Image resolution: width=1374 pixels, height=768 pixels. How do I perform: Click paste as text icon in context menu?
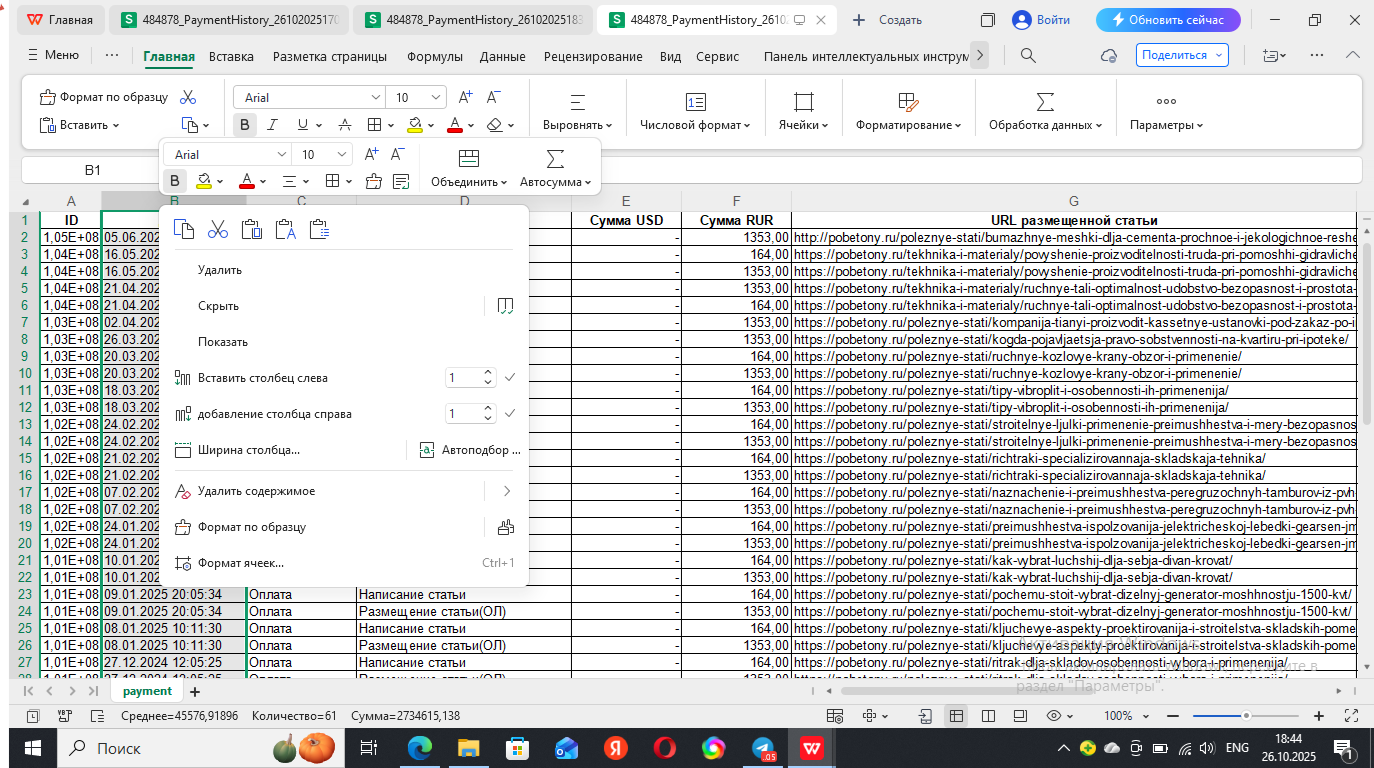(286, 230)
